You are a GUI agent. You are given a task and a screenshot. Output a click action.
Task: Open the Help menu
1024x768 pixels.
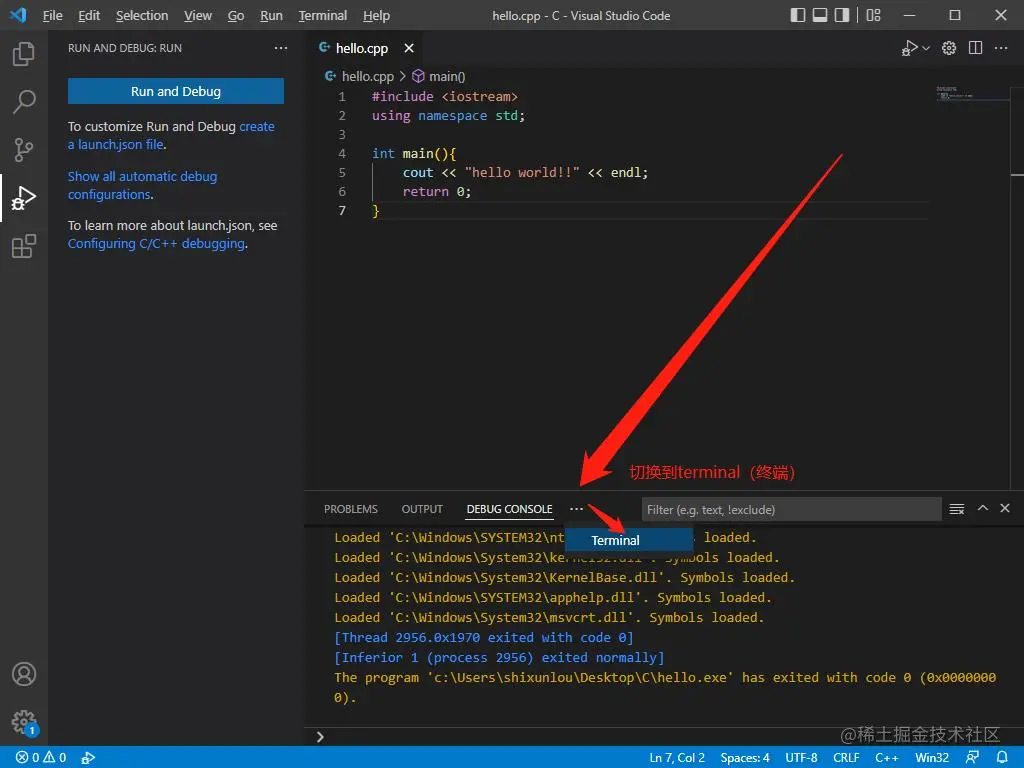(x=376, y=15)
